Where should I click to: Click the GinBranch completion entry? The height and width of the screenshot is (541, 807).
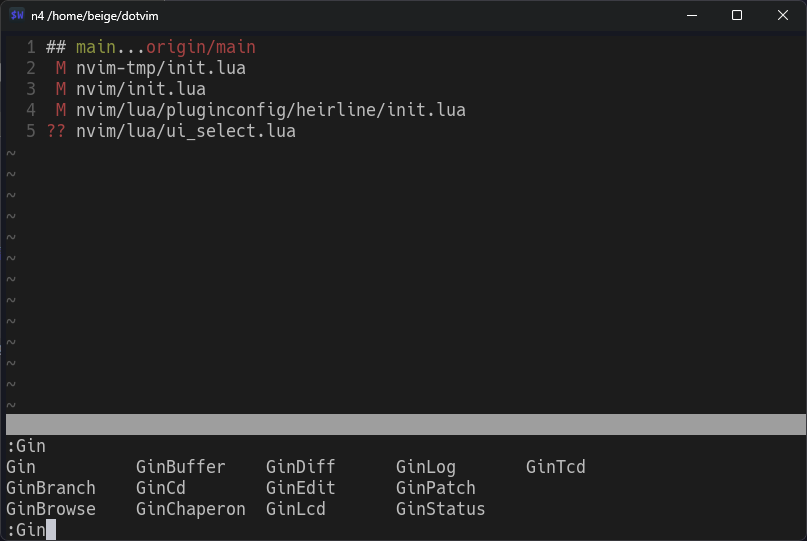point(51,488)
